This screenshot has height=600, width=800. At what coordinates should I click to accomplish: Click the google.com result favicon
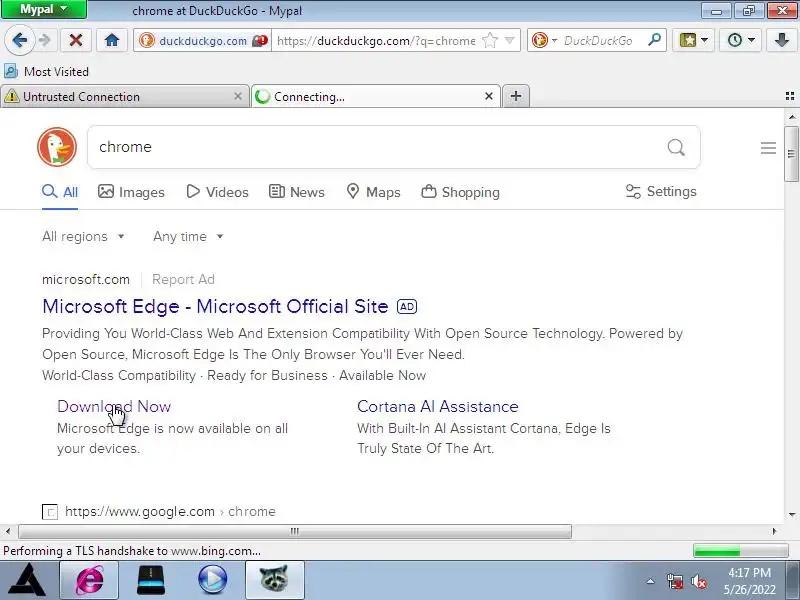49,511
